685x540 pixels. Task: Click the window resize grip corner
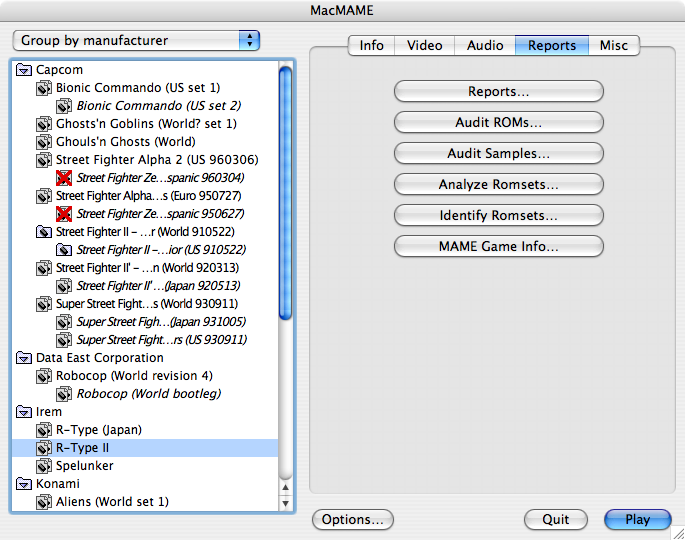678,533
